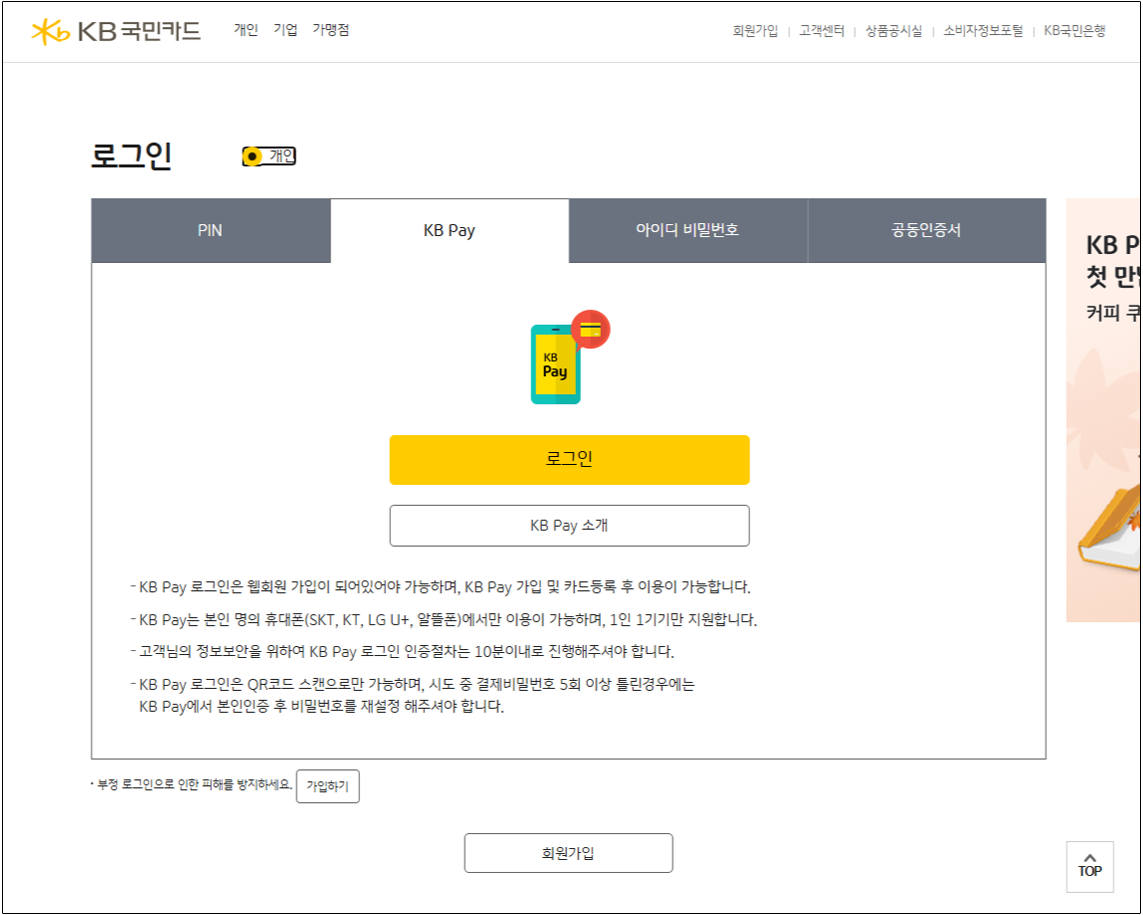Switch to the 공동인증서 tab
The image size is (1143, 915).
click(926, 231)
